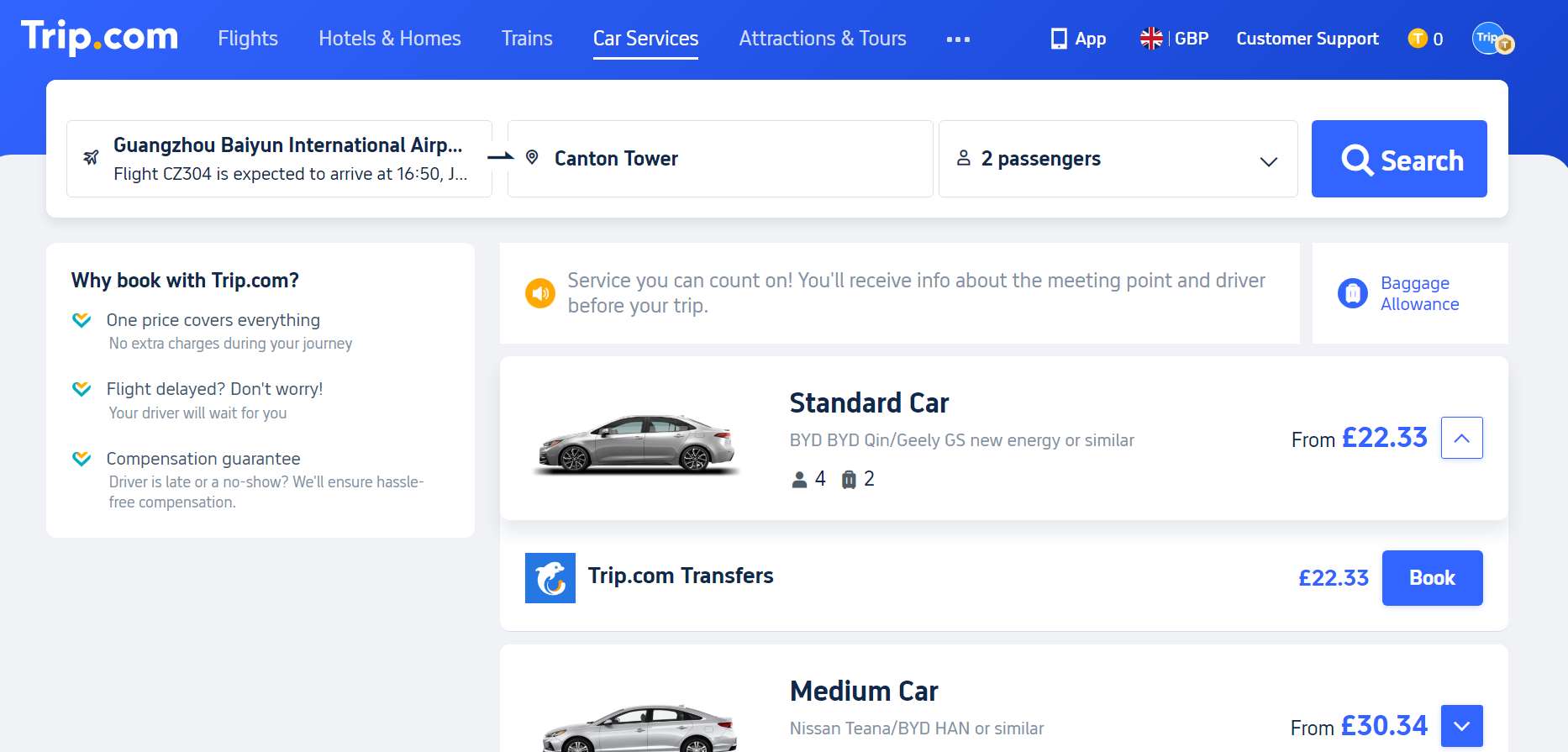The width and height of the screenshot is (1568, 752).
Task: Collapse the Standard Car options
Action: pos(1462,438)
